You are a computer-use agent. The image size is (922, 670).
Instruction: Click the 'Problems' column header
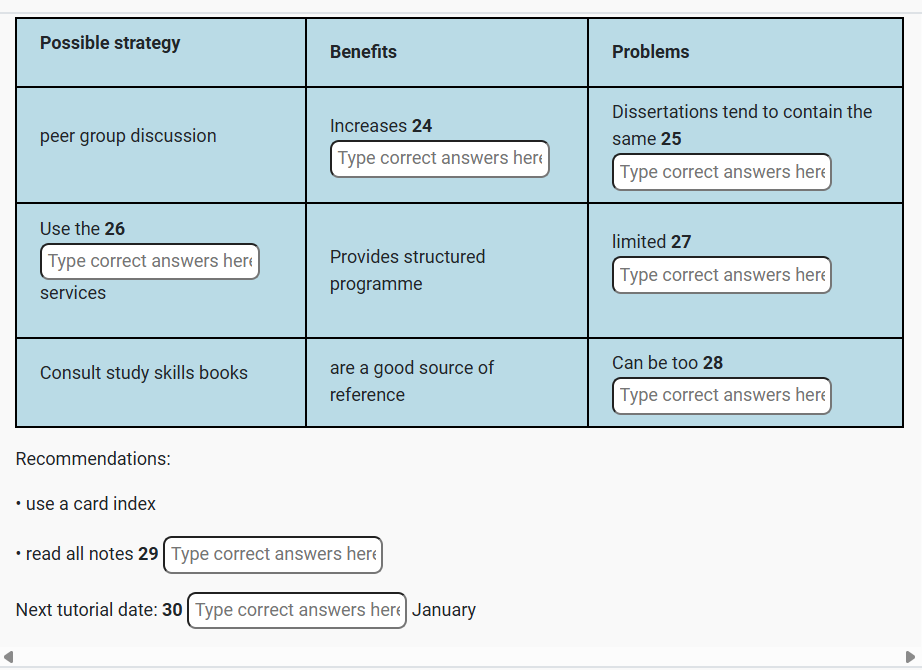(x=650, y=52)
